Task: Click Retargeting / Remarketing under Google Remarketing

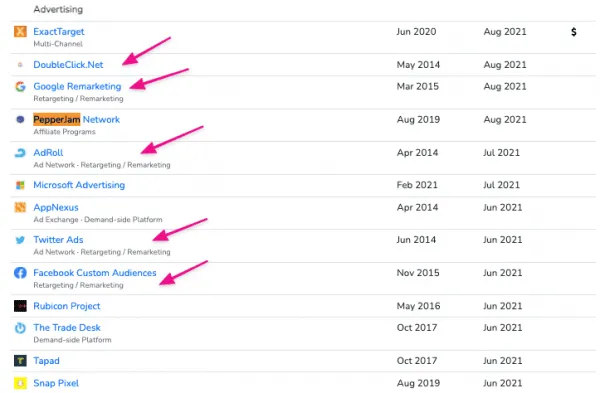Action: [x=78, y=99]
